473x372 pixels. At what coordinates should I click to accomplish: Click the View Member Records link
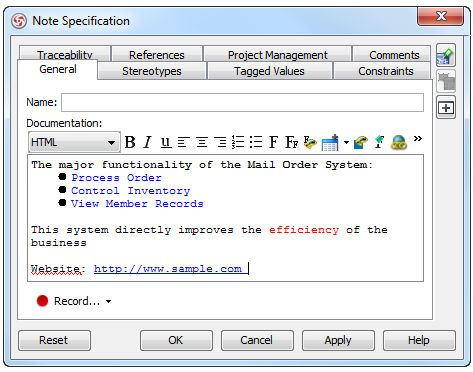point(137,204)
